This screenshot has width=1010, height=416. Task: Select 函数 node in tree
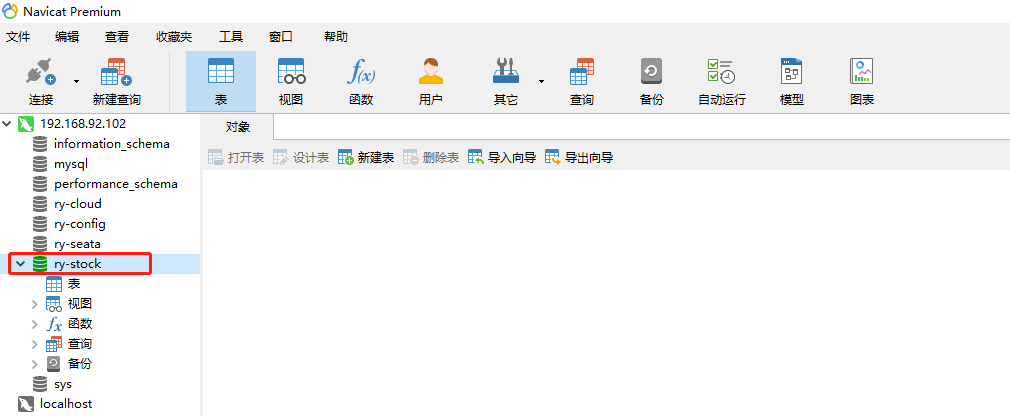click(80, 324)
